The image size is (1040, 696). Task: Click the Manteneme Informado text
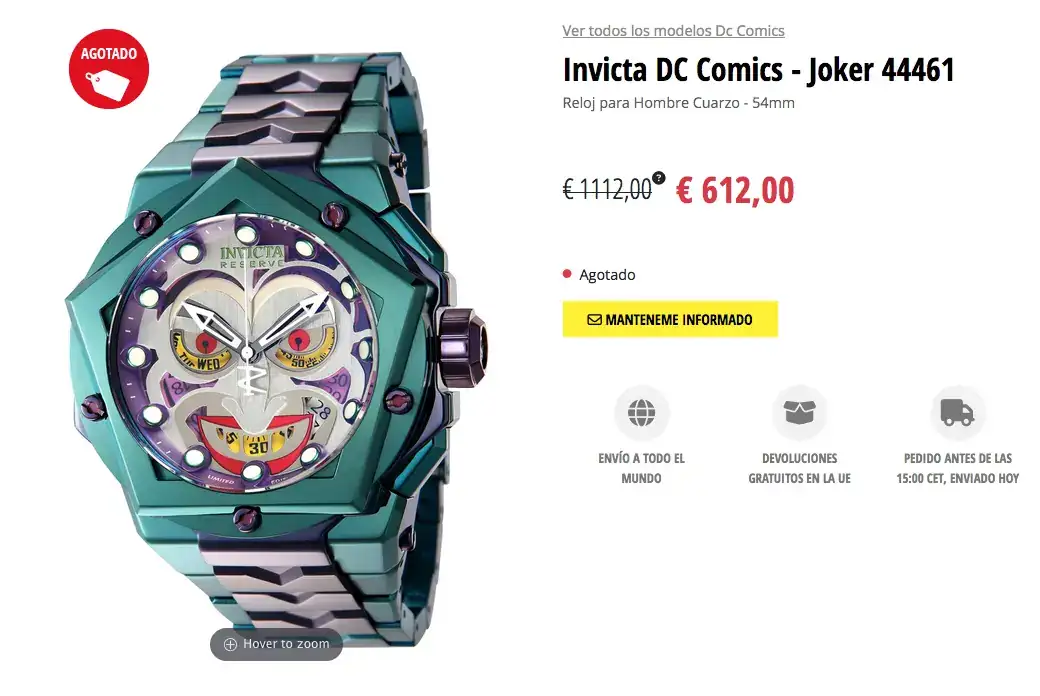point(679,320)
